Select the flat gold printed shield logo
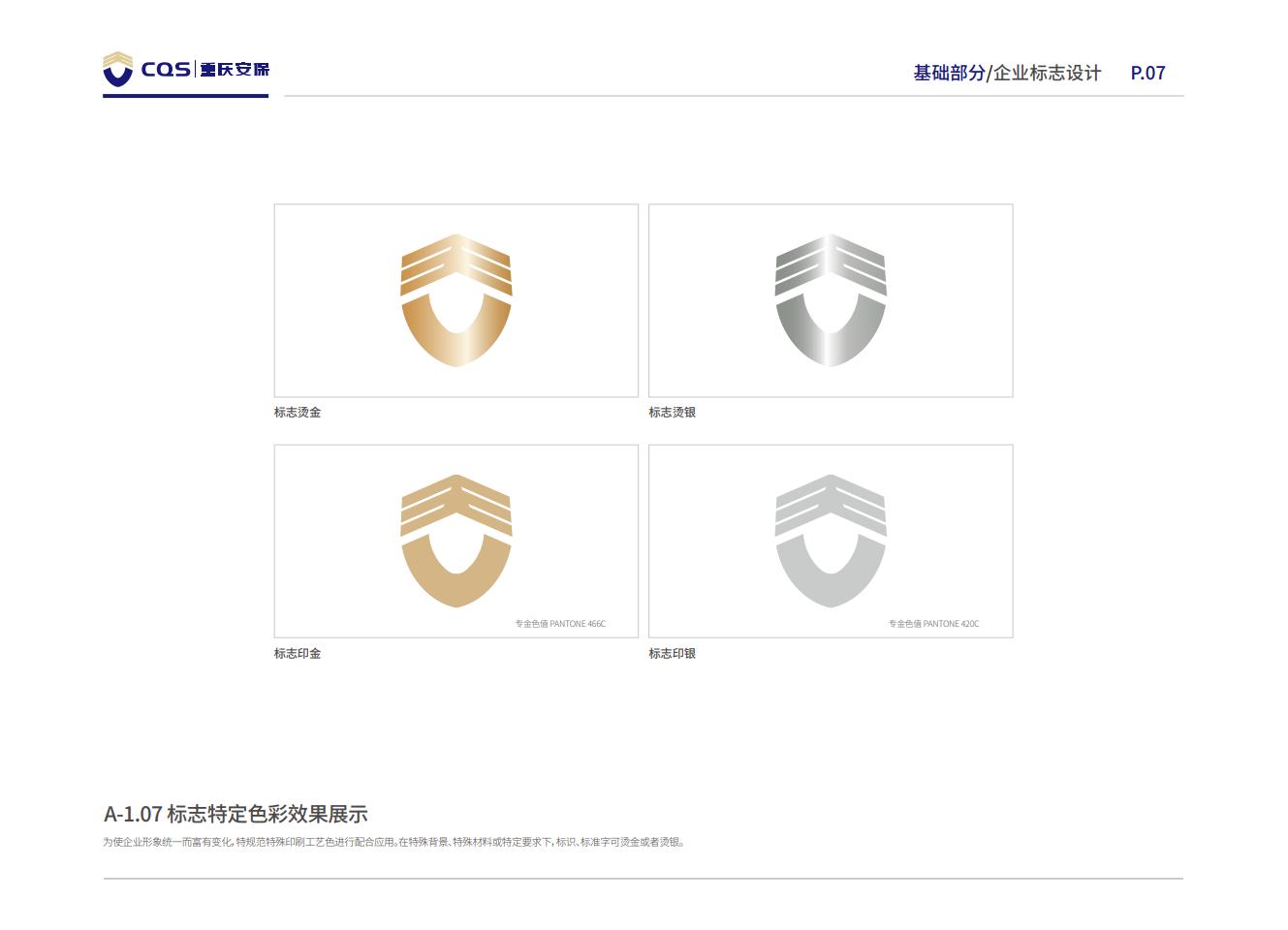The width and height of the screenshot is (1288, 930). (x=456, y=541)
